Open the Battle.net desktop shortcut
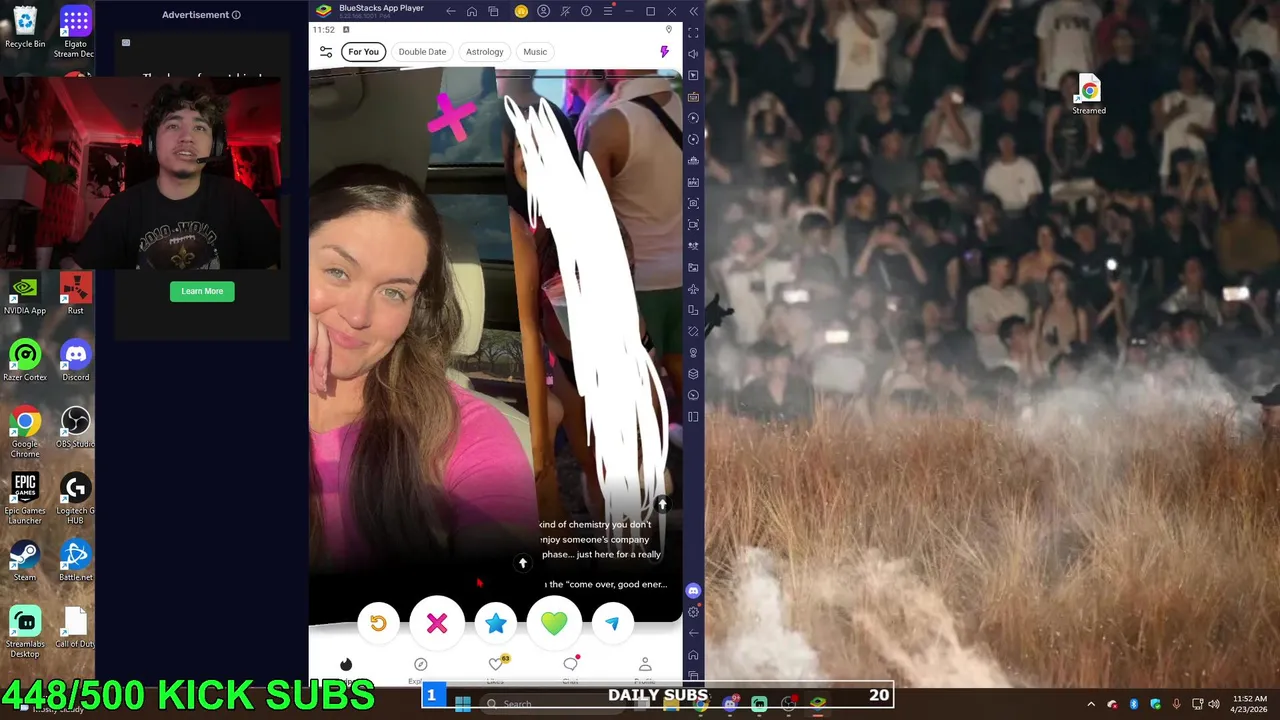 coord(75,562)
